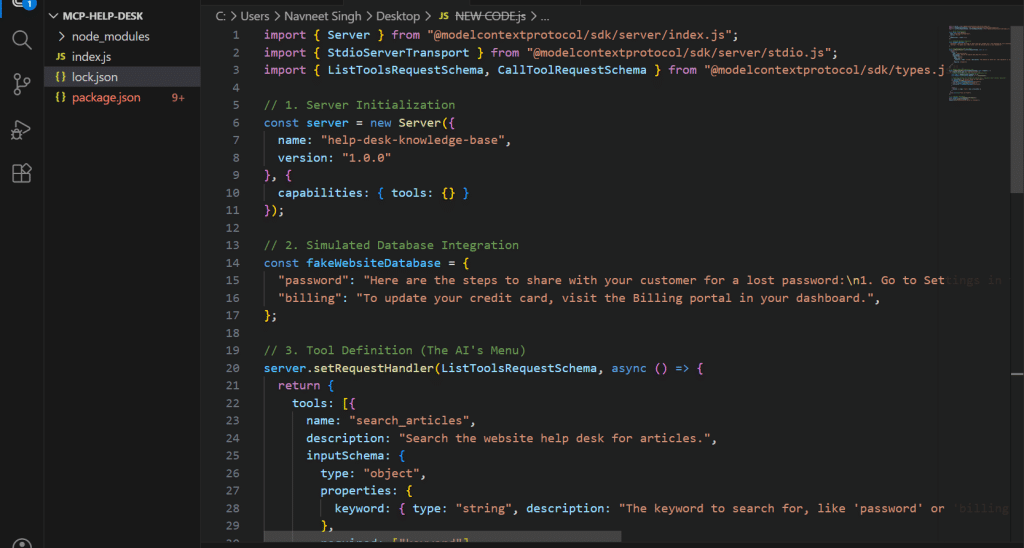This screenshot has width=1024, height=548.
Task: Click the code minimap preview
Action: point(975,70)
